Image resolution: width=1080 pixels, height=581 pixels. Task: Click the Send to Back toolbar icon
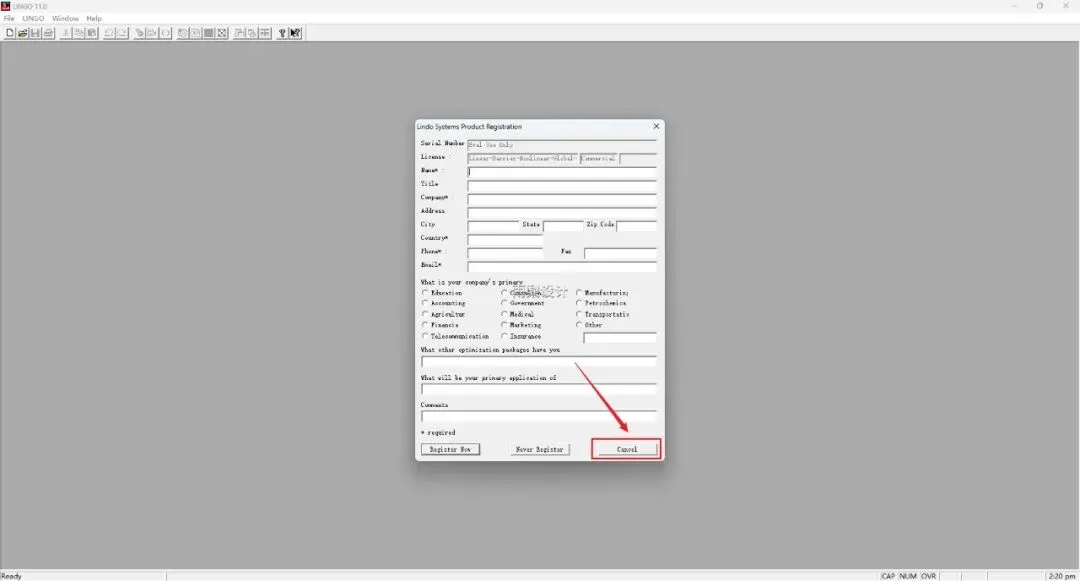click(239, 33)
